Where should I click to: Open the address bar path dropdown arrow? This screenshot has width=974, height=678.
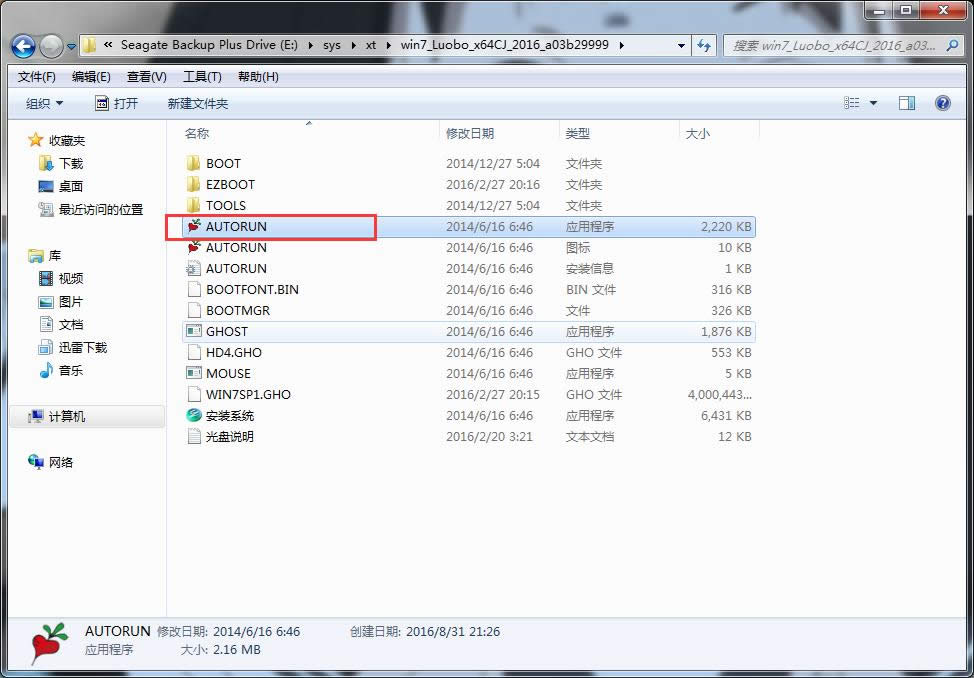click(680, 45)
